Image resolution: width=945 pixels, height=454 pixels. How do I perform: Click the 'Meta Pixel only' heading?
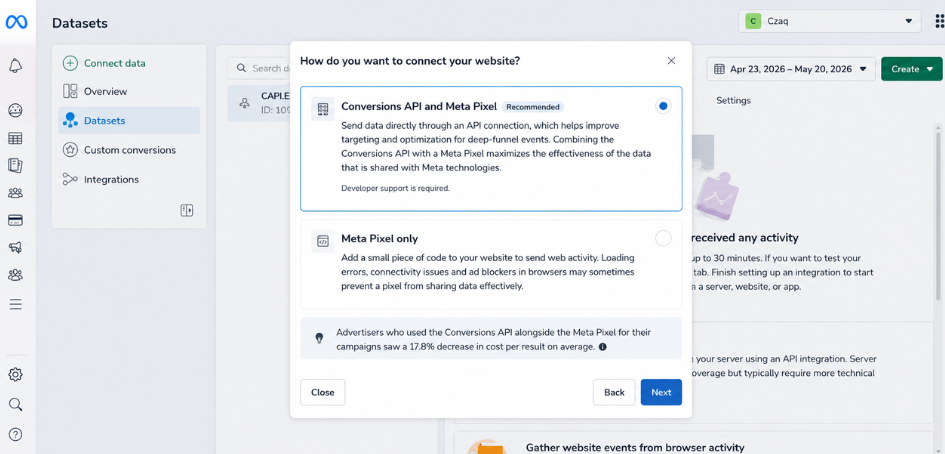[x=379, y=239]
